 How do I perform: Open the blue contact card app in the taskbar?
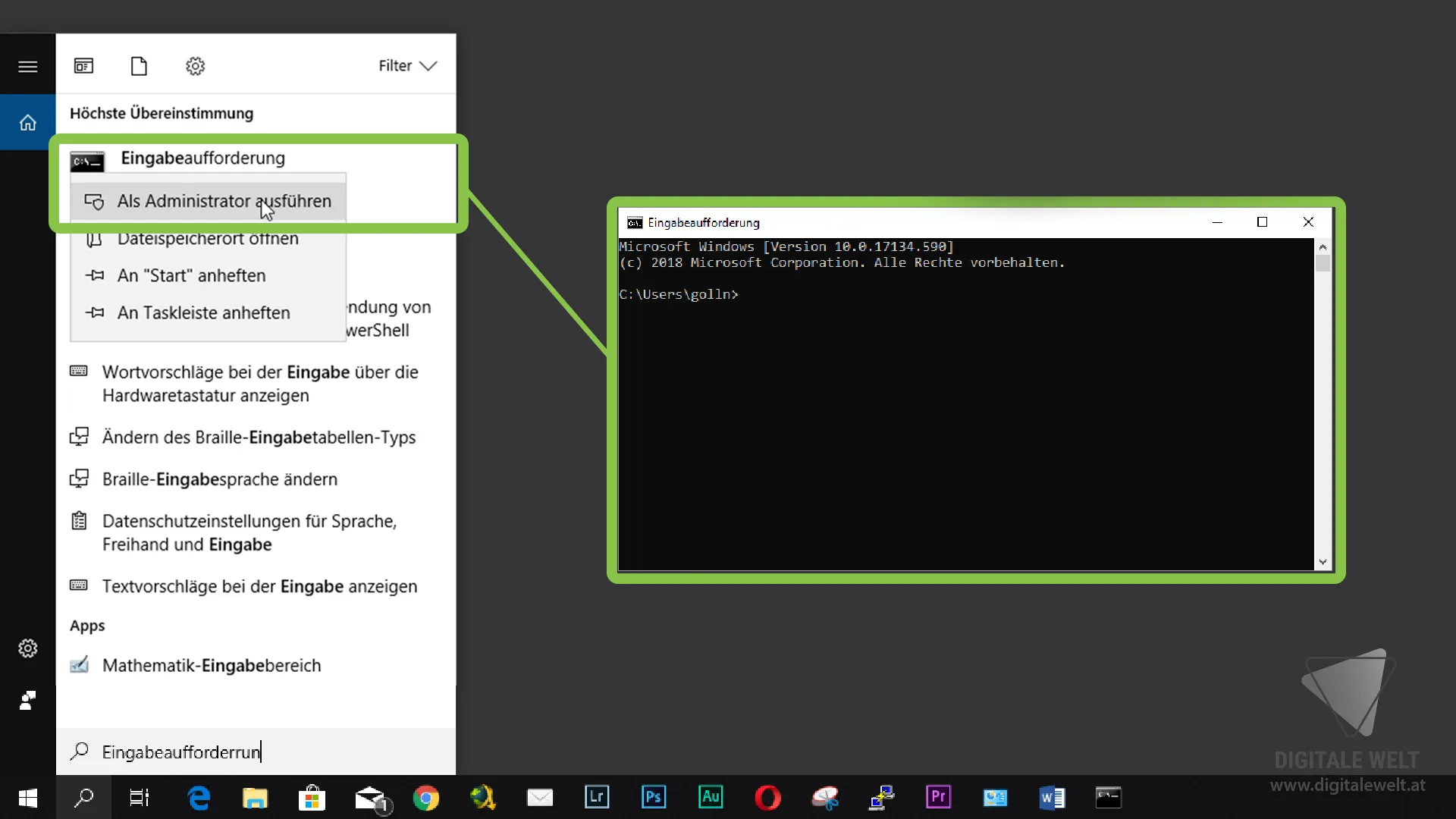pyautogui.click(x=995, y=798)
